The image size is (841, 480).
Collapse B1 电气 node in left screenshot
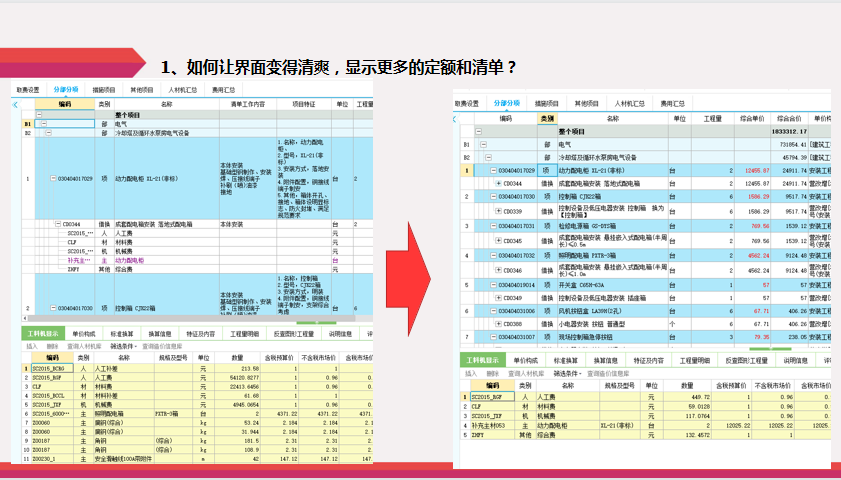(44, 124)
